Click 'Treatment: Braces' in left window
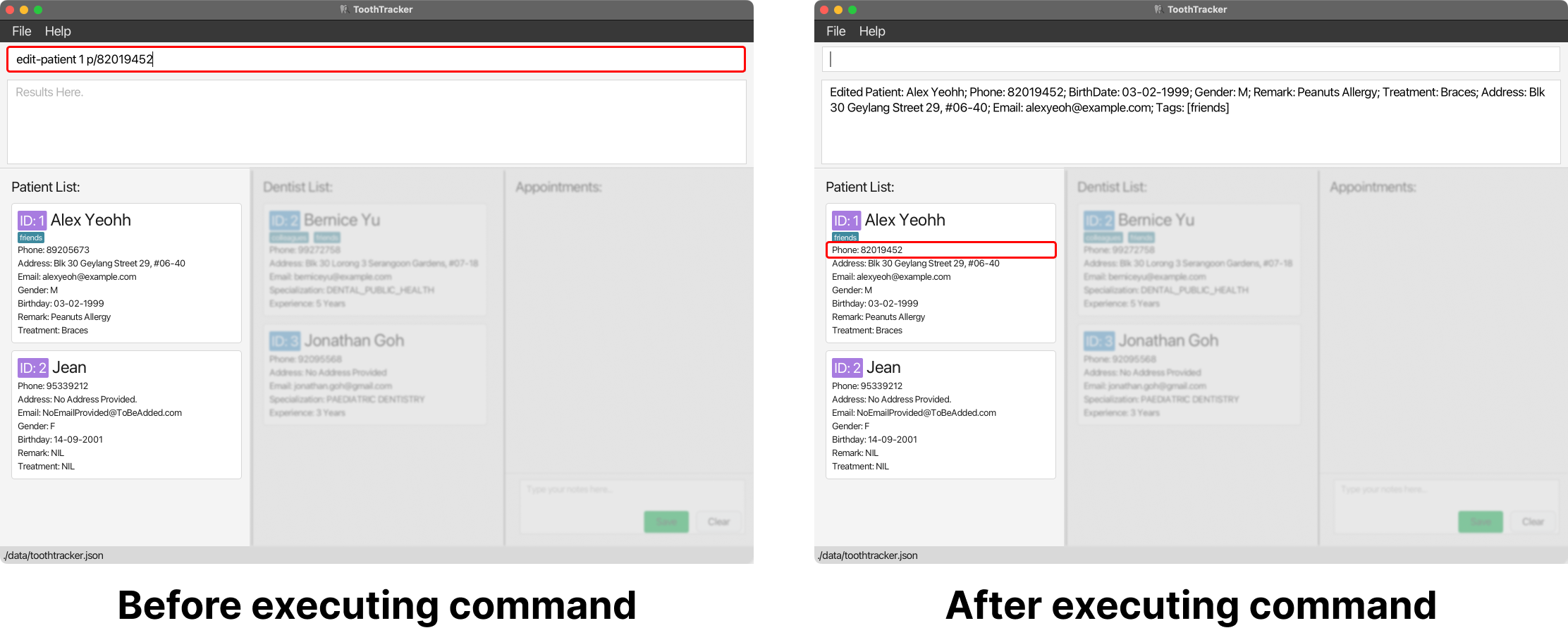 tap(53, 330)
